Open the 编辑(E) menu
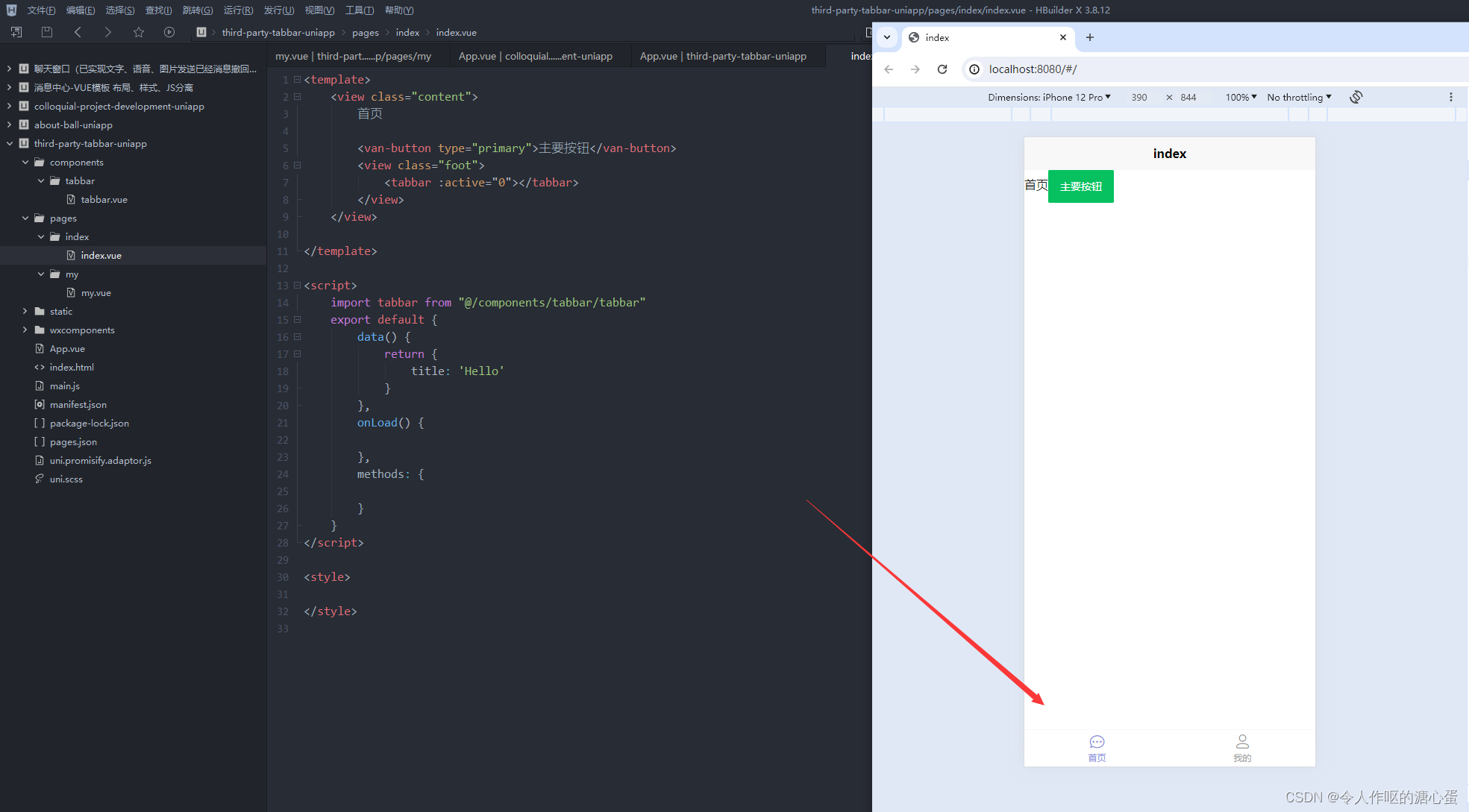The image size is (1469, 812). 81,10
